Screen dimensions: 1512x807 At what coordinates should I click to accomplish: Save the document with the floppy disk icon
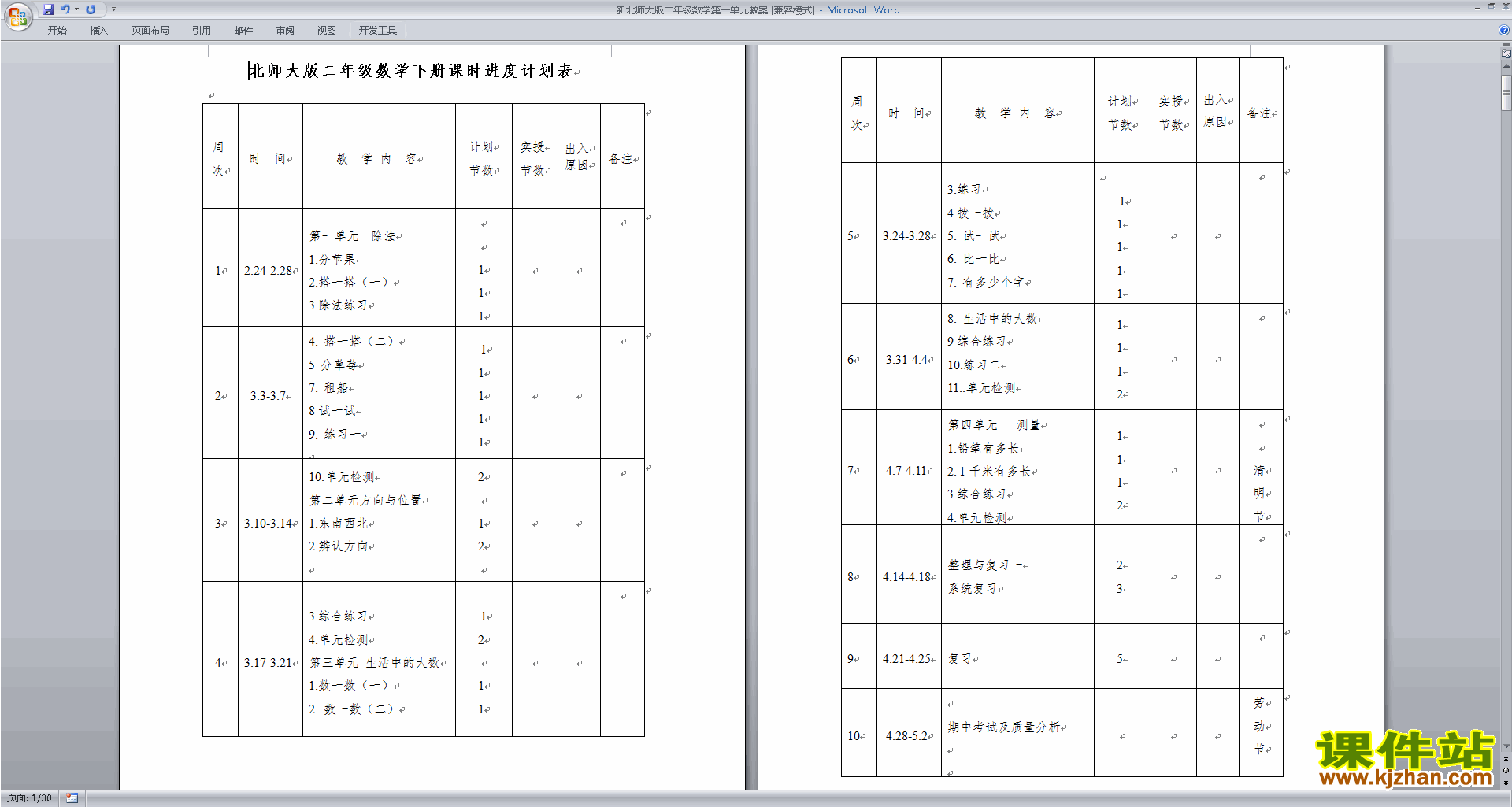click(x=48, y=9)
